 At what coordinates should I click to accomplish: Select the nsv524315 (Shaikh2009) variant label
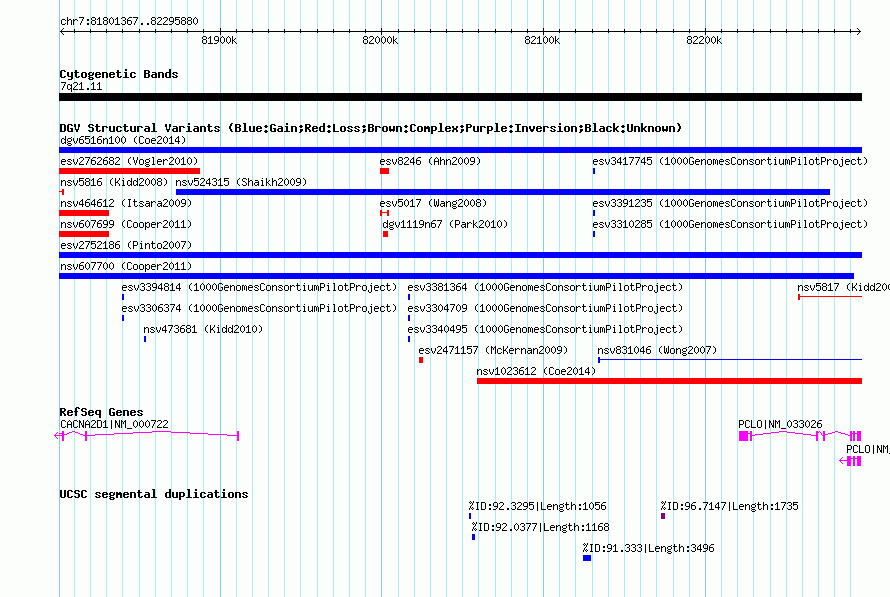point(241,182)
